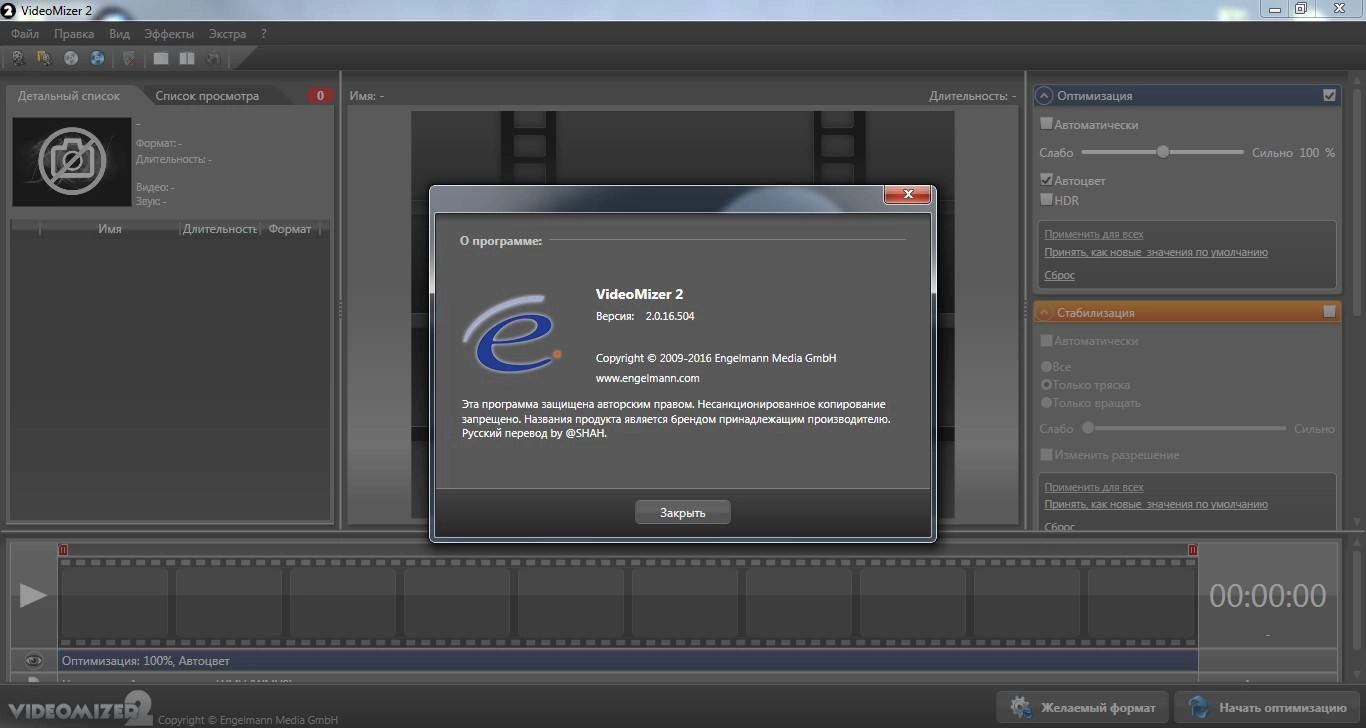Click Применить для всех link under Стабилизация
1366x728 pixels.
(x=1094, y=487)
